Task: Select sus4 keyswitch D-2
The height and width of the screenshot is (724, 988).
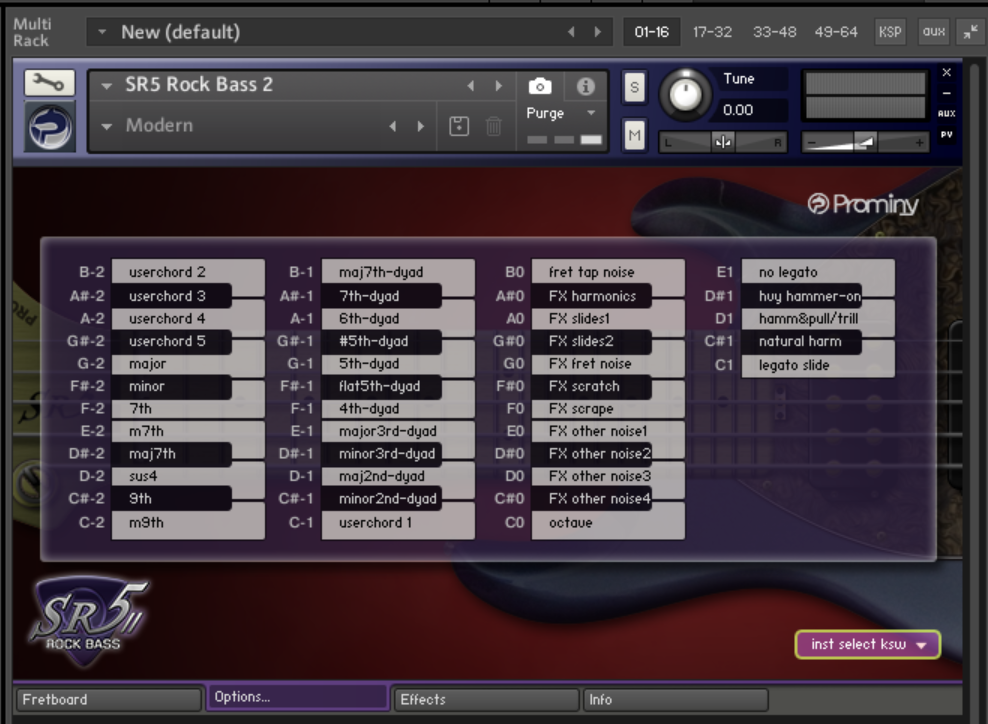Action: click(188, 476)
